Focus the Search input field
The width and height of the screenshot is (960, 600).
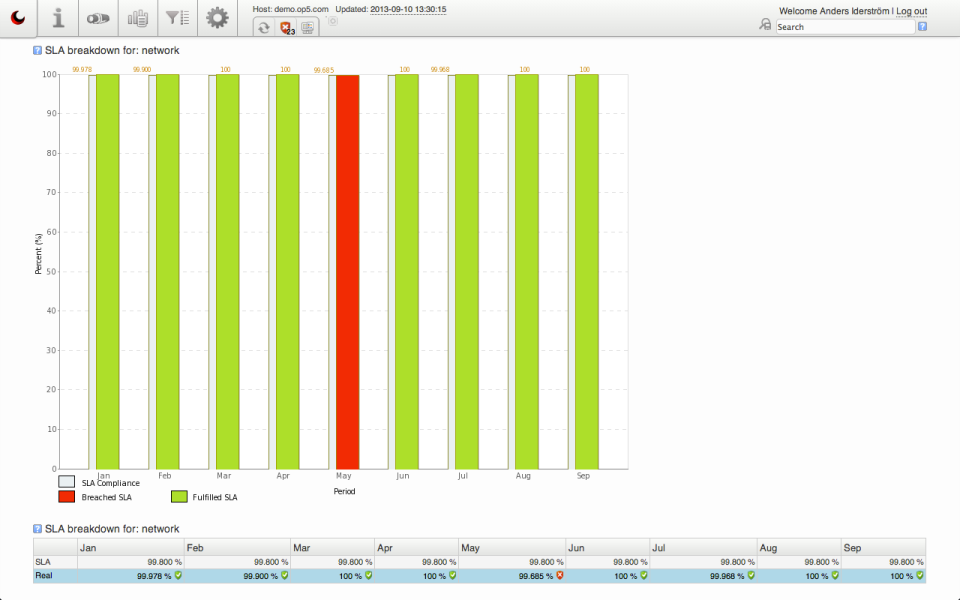point(846,27)
